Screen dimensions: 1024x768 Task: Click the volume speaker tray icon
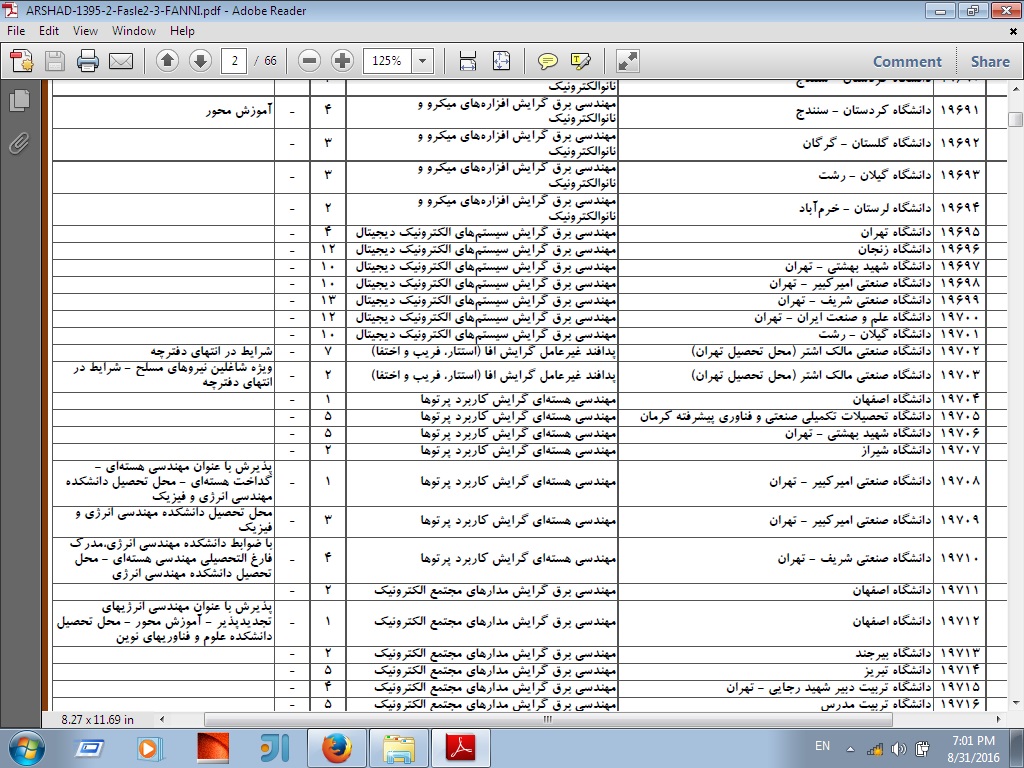coord(899,749)
